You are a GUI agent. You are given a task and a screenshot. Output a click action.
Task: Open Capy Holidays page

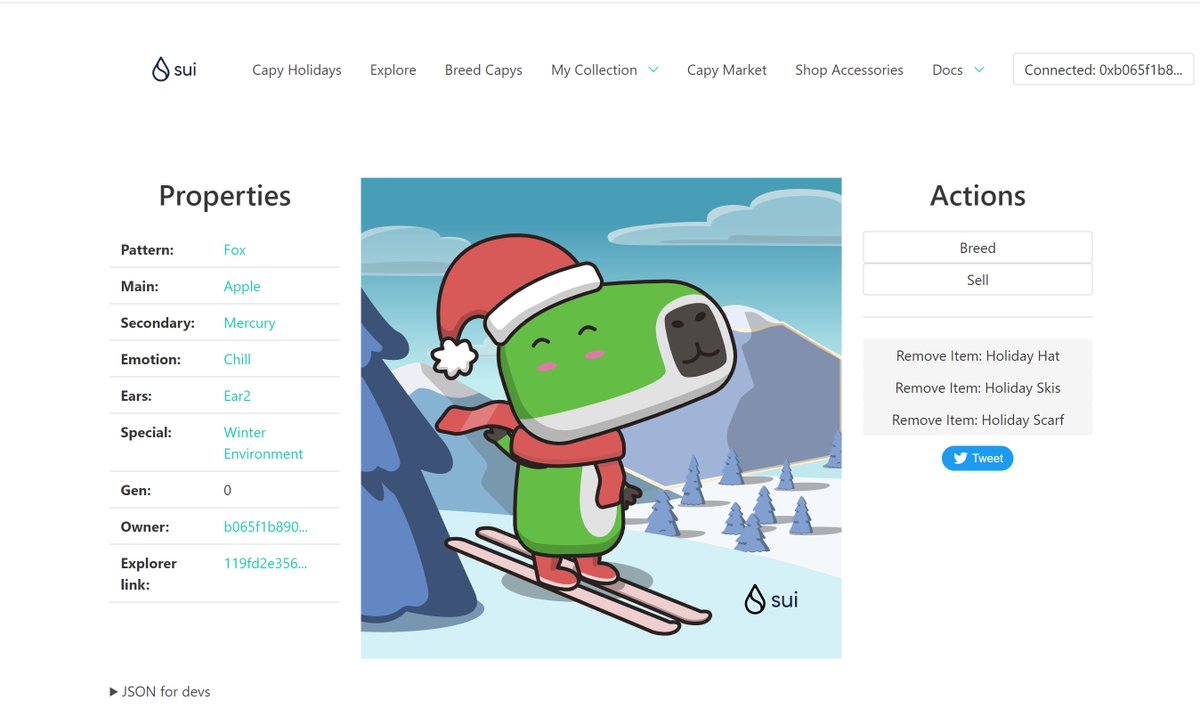(297, 70)
